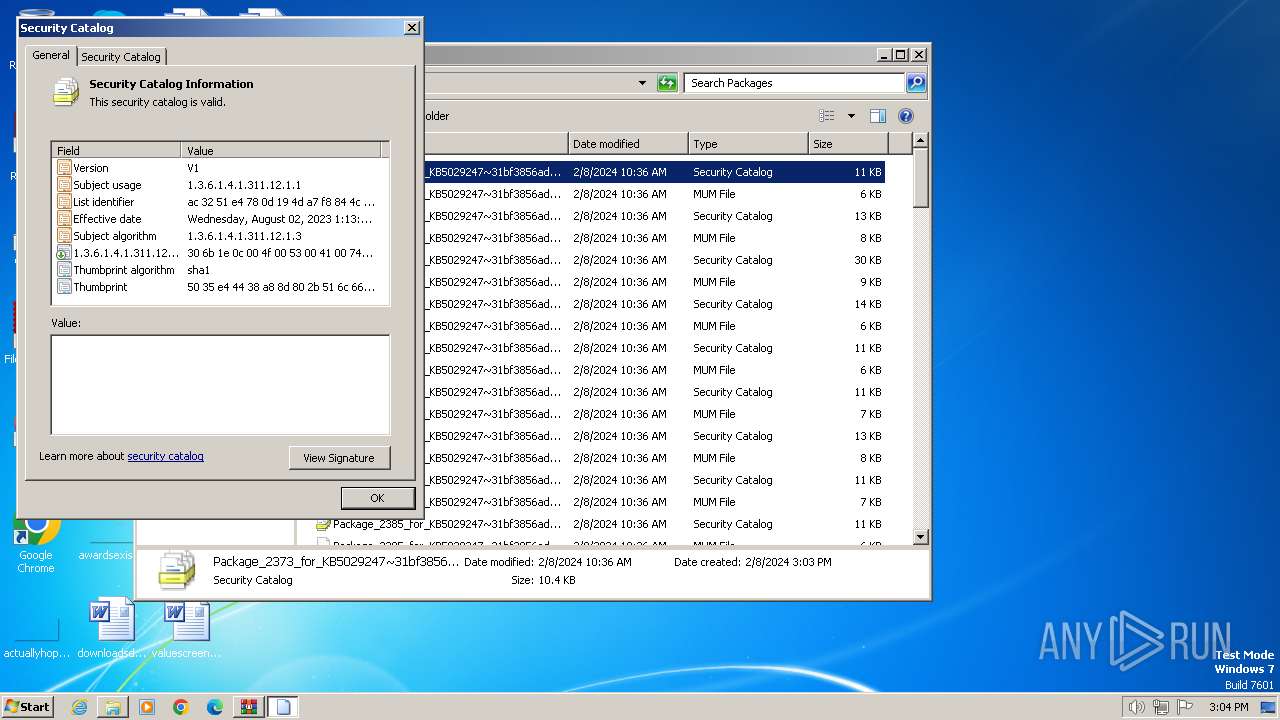Sort files by Size column
1280x720 pixels.
(x=848, y=144)
